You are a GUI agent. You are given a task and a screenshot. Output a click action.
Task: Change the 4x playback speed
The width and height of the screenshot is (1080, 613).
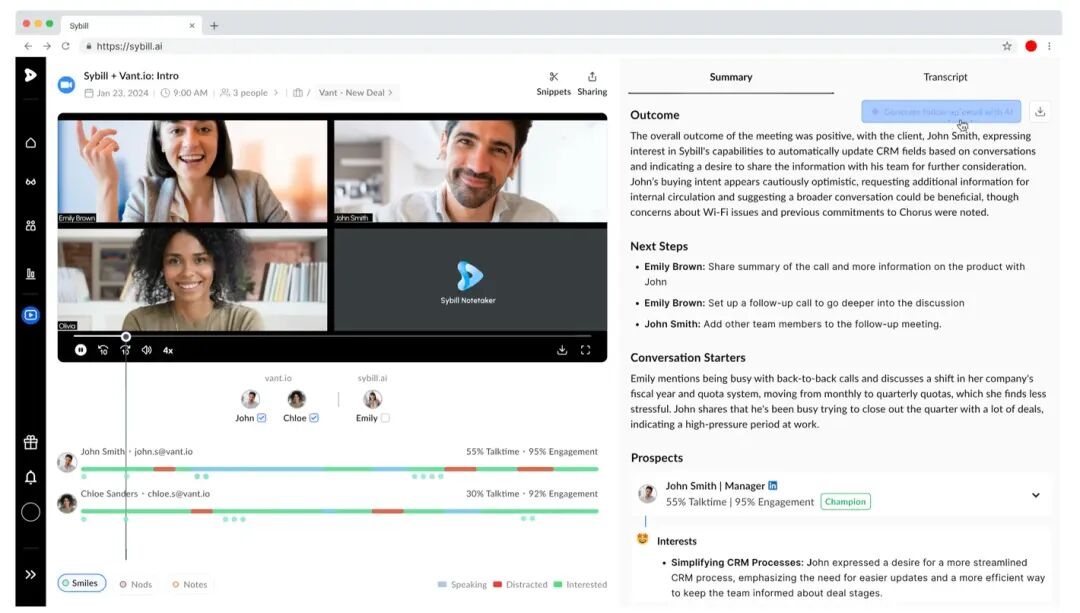(x=168, y=351)
